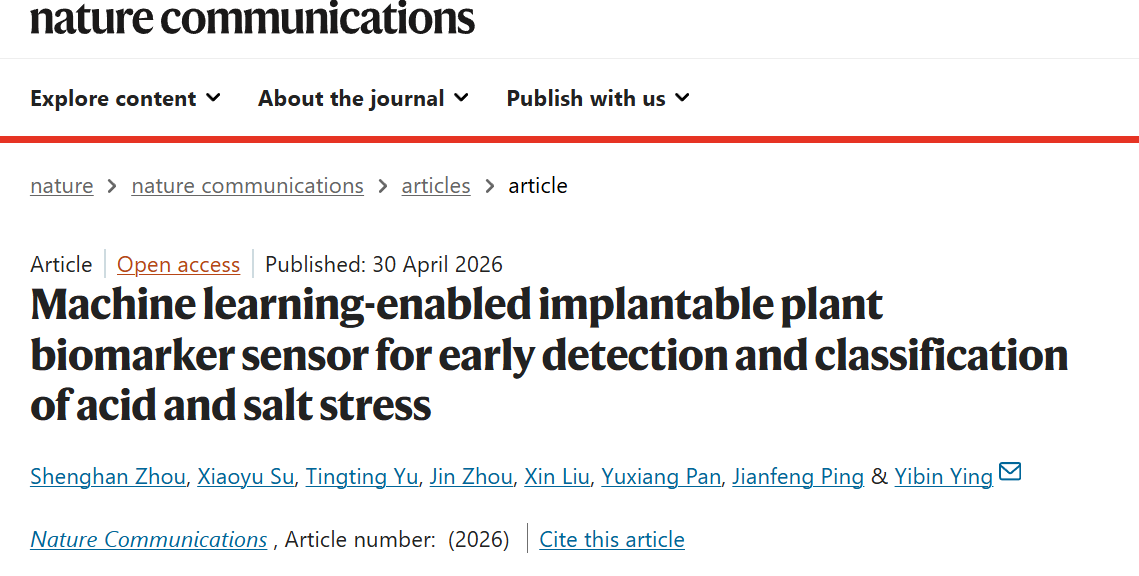Viewport: 1139px width, 576px height.
Task: Open author Jin Zhou's link
Action: [471, 476]
